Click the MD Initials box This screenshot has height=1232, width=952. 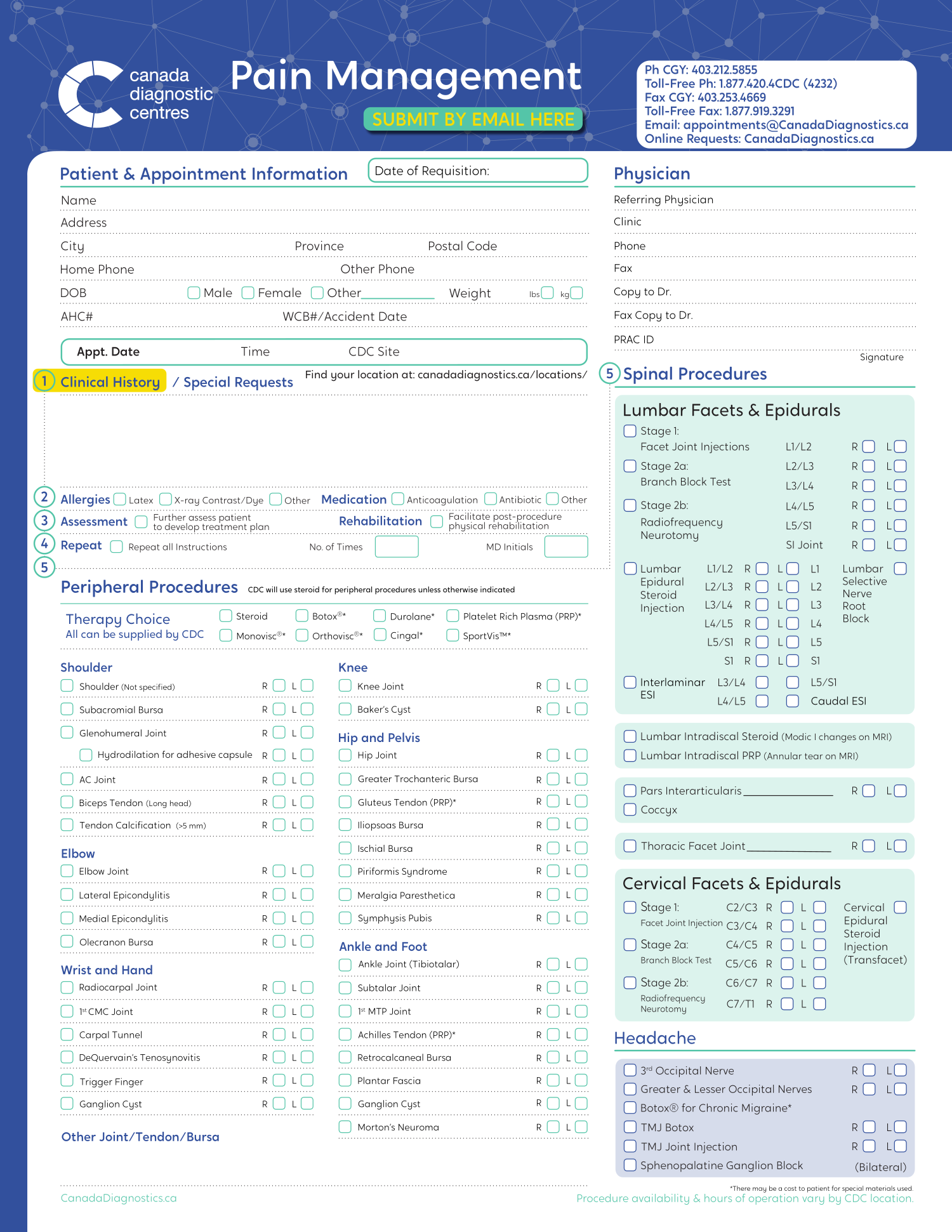(566, 546)
